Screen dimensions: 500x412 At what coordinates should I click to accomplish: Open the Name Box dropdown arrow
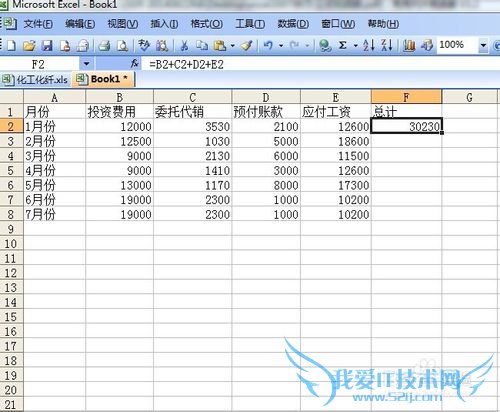pyautogui.click(x=87, y=64)
